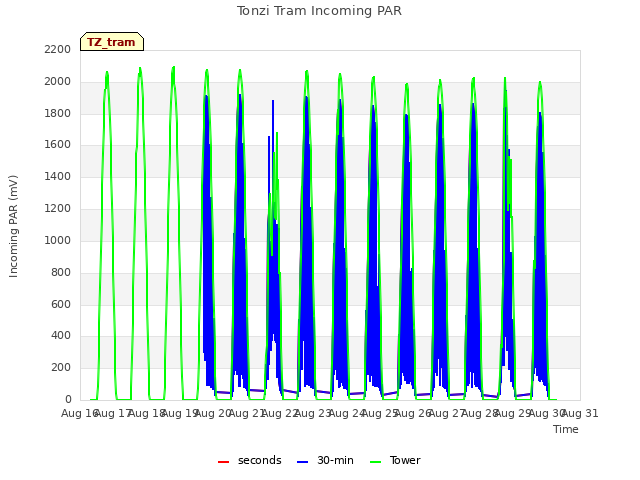Click the 800 y-axis tick label

pyautogui.click(x=61, y=272)
